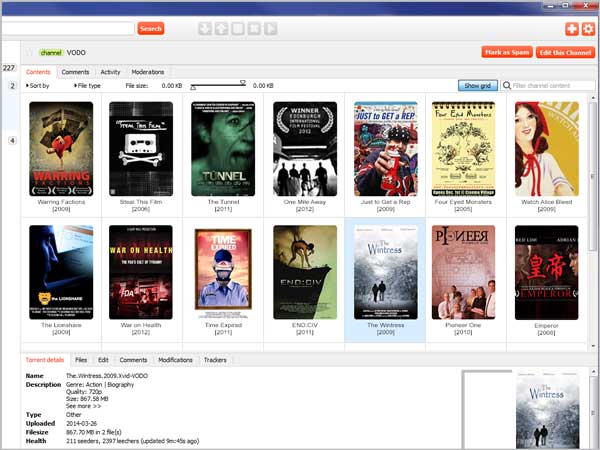The width and height of the screenshot is (600, 450).
Task: Click the torrent name The.Wintress.2009.Xvid-VODO
Action: coord(107,376)
